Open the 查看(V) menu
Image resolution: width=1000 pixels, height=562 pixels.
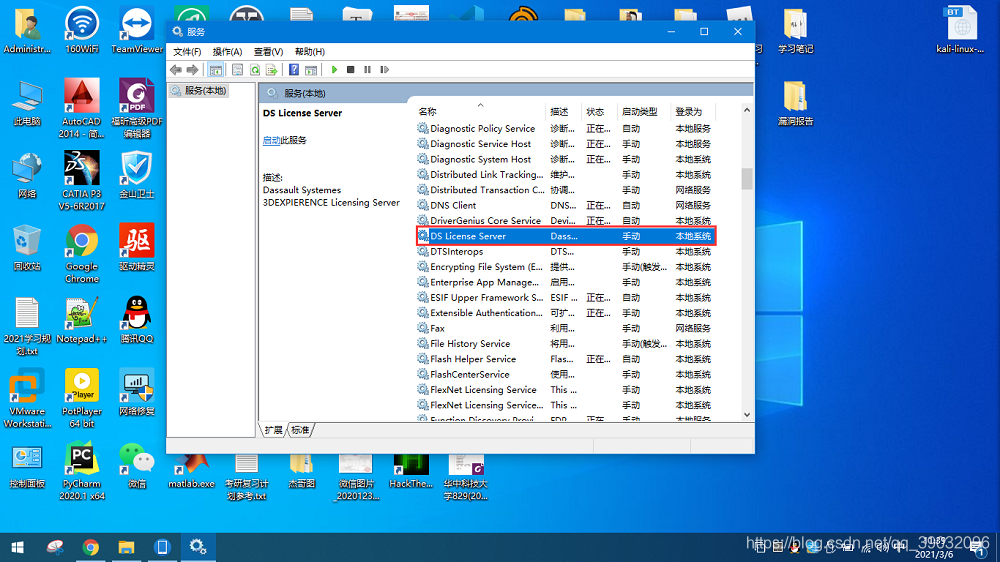coord(268,51)
